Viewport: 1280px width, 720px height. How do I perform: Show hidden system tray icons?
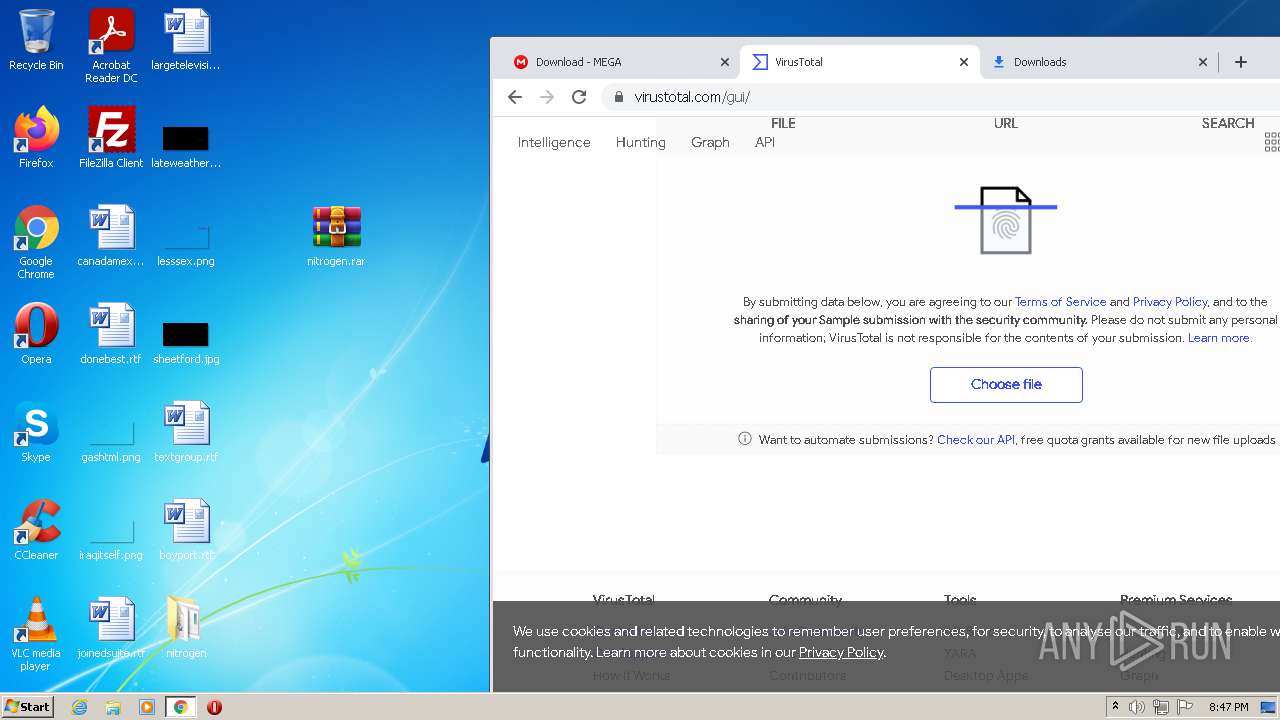1115,707
